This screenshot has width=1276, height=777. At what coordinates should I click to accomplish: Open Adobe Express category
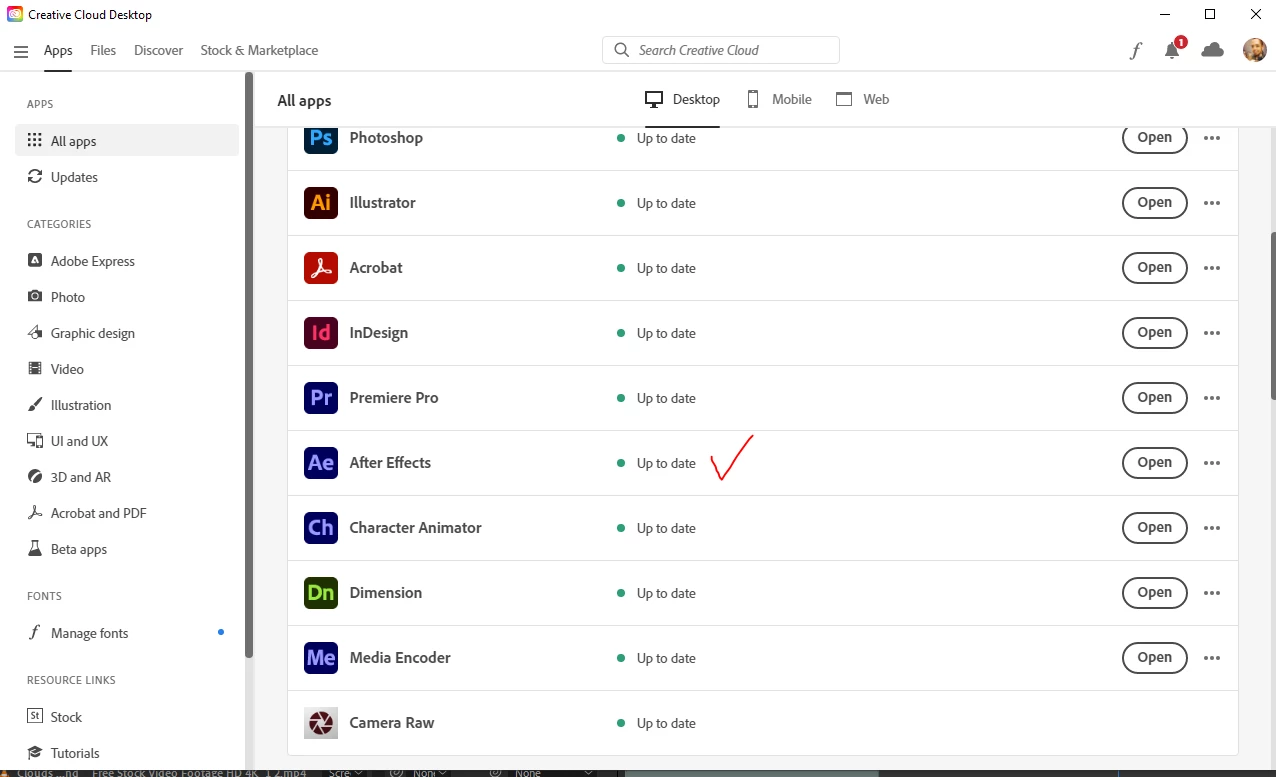point(127,261)
